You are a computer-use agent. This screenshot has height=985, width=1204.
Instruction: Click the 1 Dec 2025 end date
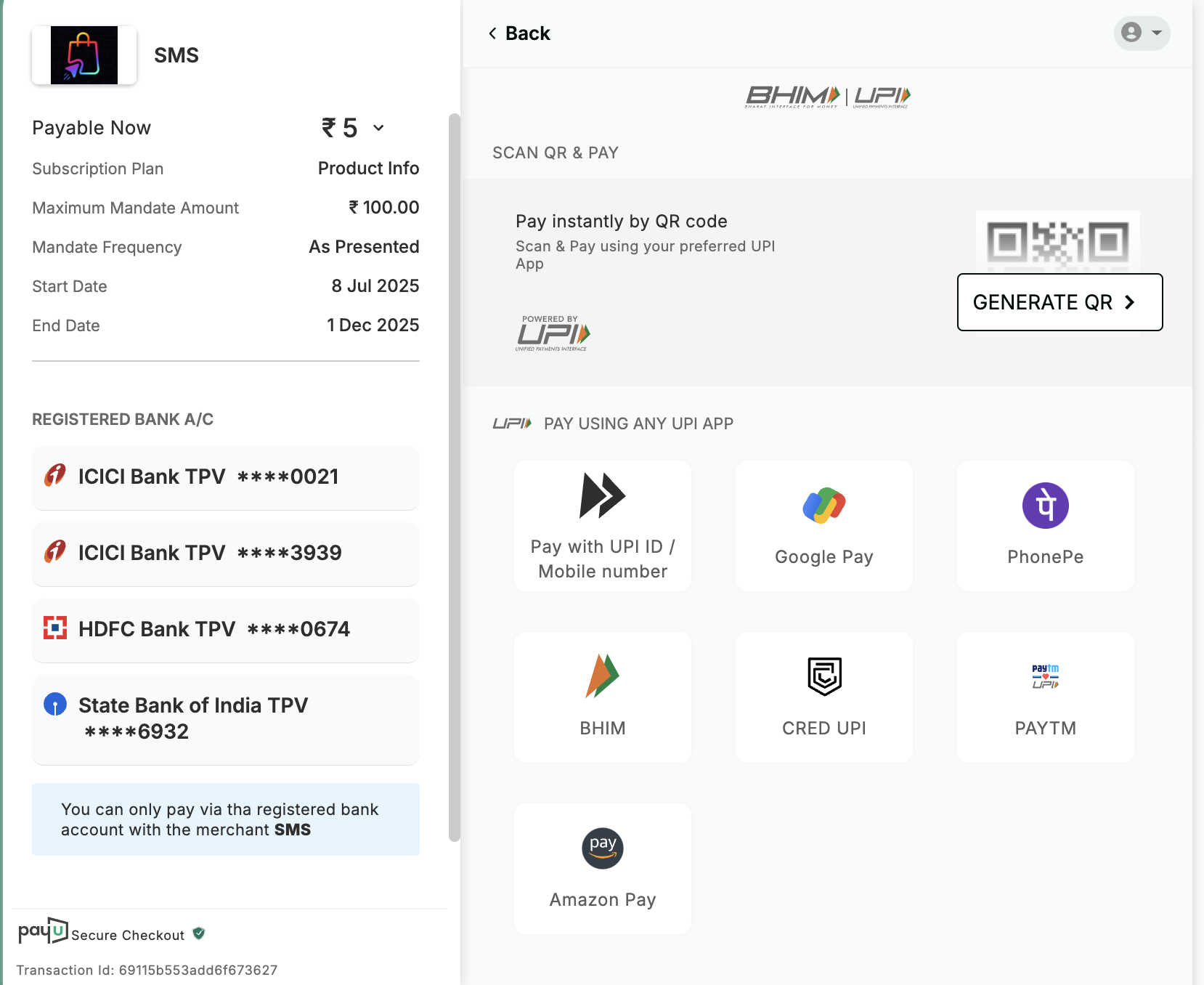pyautogui.click(x=373, y=325)
